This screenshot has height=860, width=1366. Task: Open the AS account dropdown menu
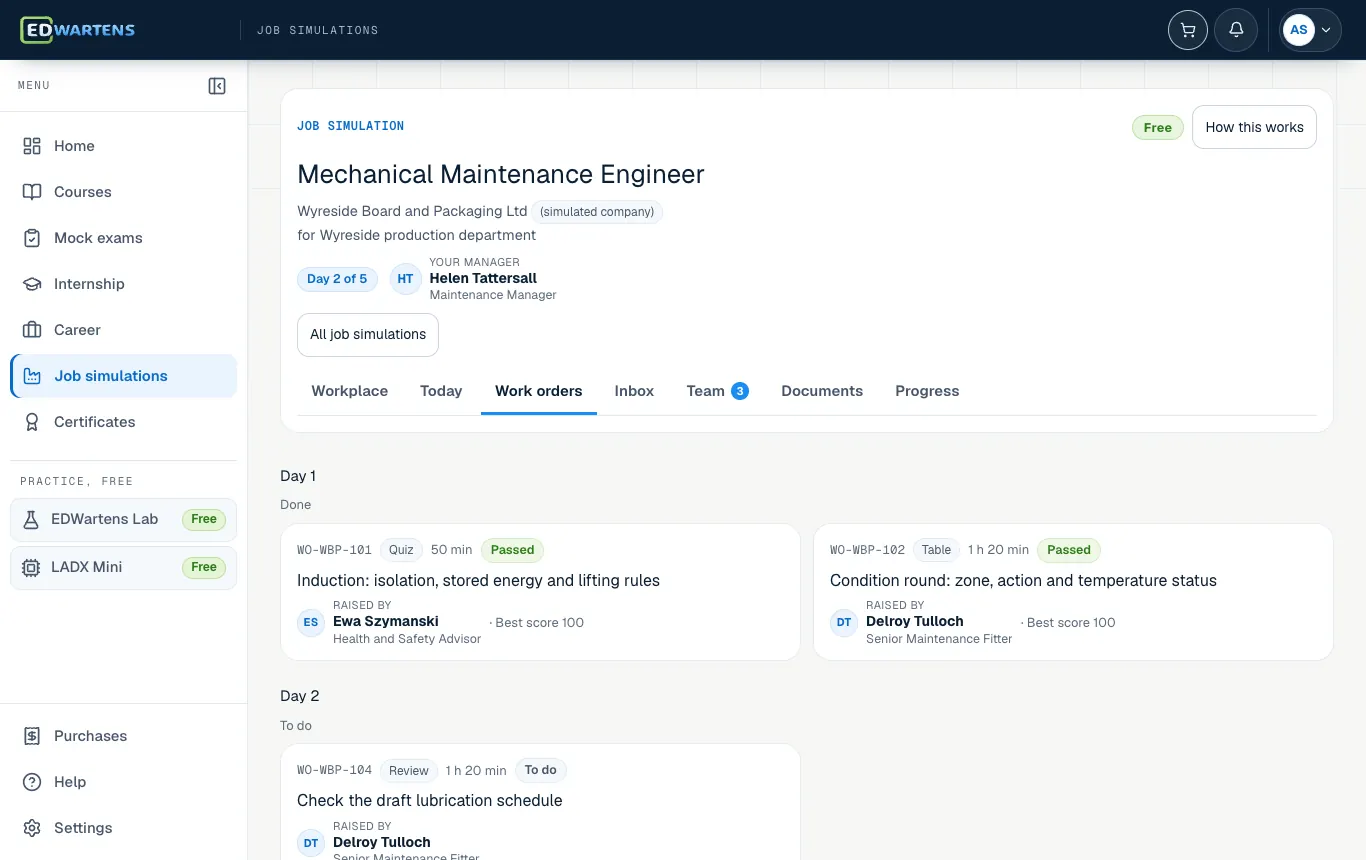1311,30
